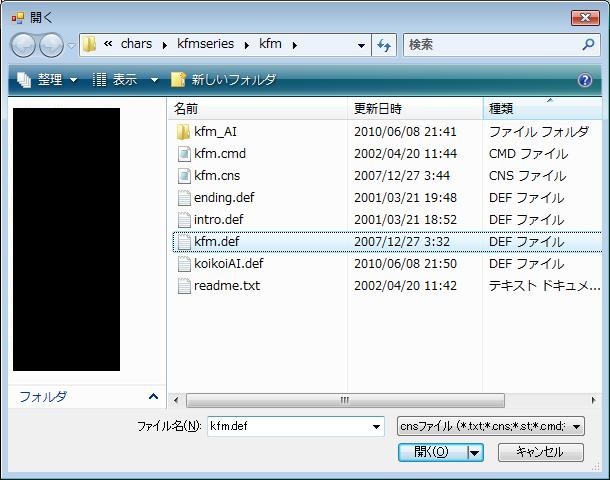Image resolution: width=610 pixels, height=480 pixels.
Task: Click date 2007/12/27 3:32
Action: point(402,242)
